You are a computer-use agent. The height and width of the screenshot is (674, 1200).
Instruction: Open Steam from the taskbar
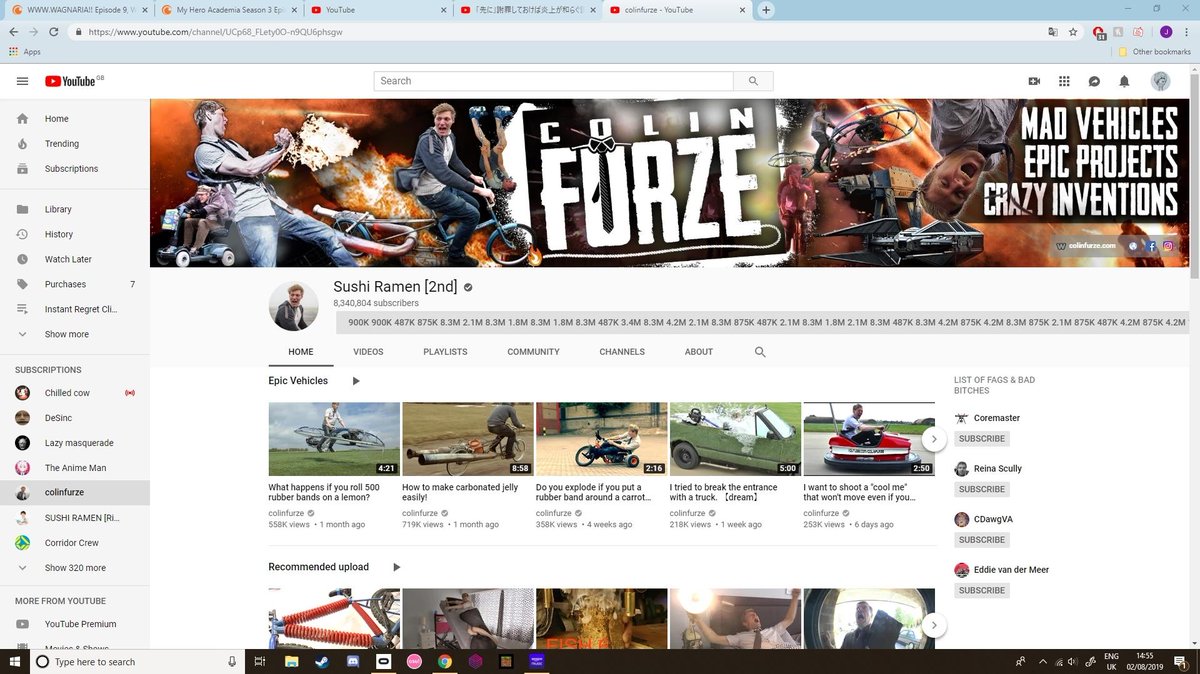[x=321, y=662]
